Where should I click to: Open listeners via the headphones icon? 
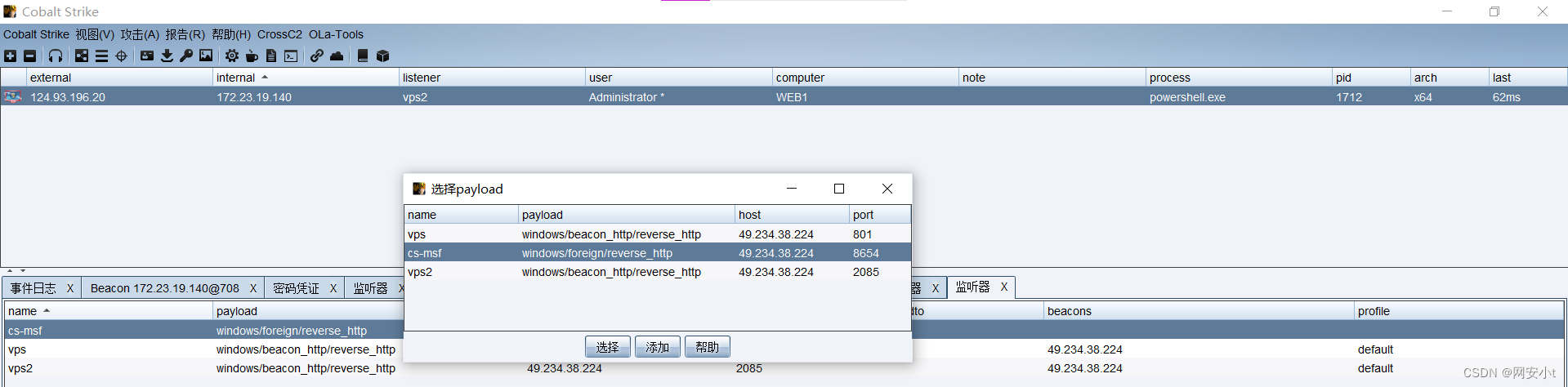(x=56, y=56)
